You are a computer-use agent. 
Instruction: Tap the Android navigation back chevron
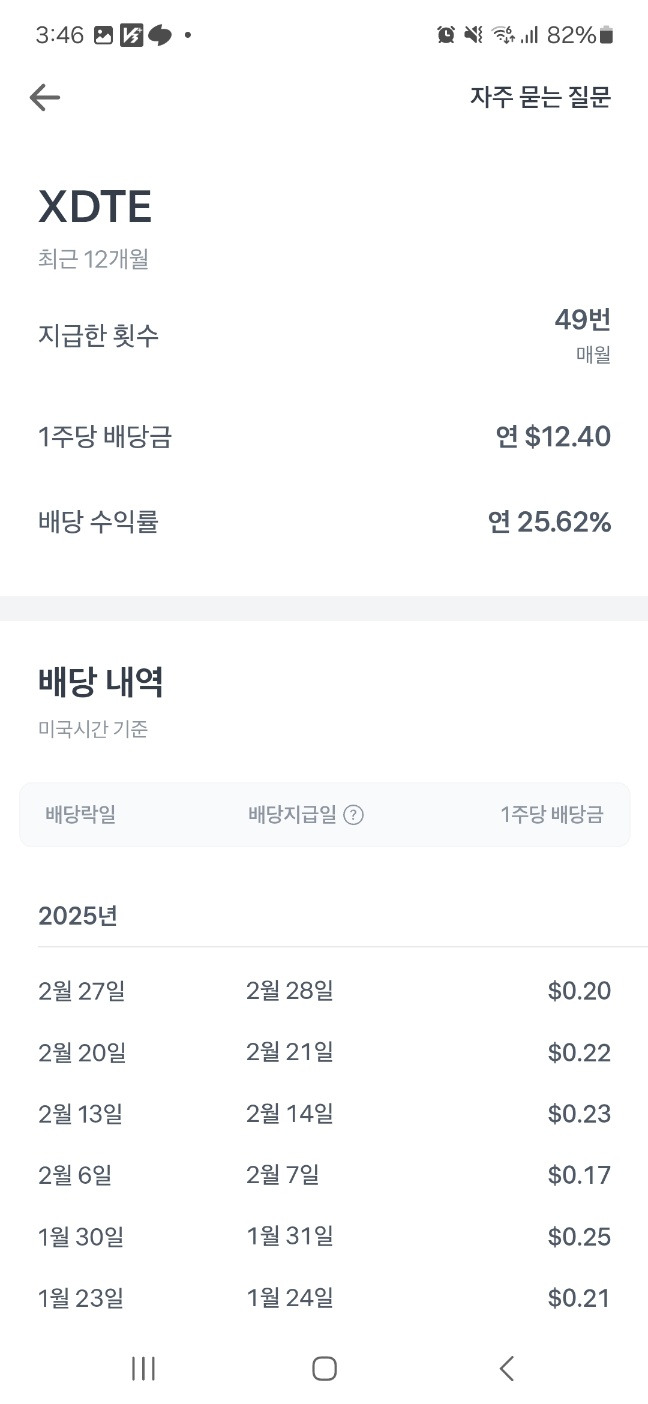(x=506, y=1368)
